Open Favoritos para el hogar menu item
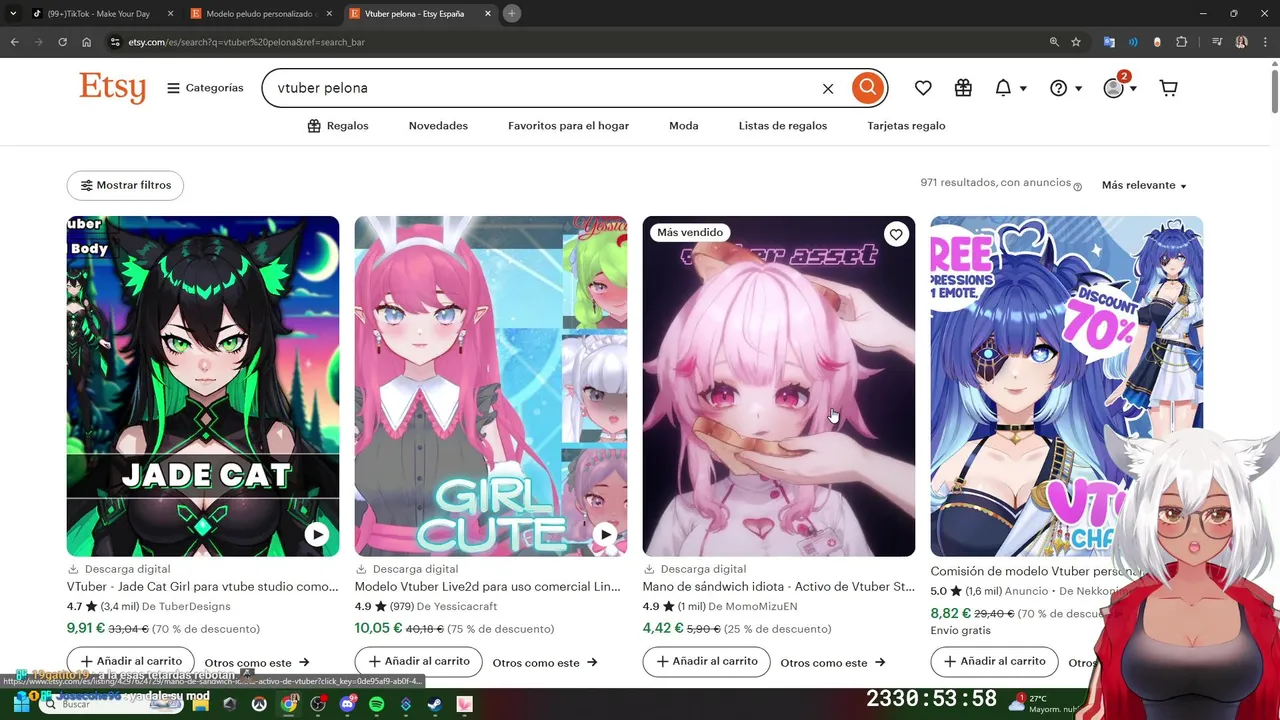Screen dimensions: 1280x720 tap(568, 126)
